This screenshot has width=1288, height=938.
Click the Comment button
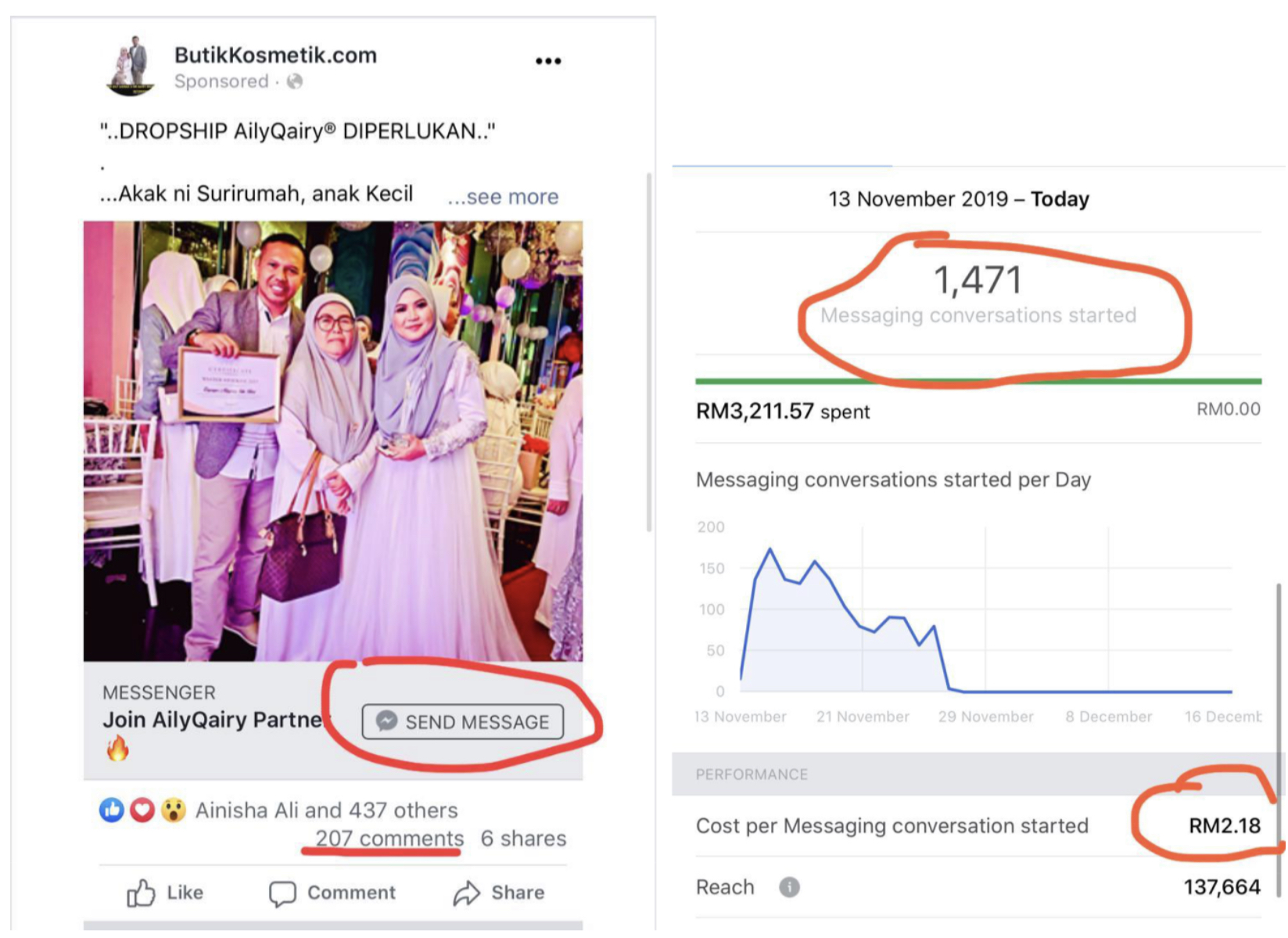[x=332, y=893]
